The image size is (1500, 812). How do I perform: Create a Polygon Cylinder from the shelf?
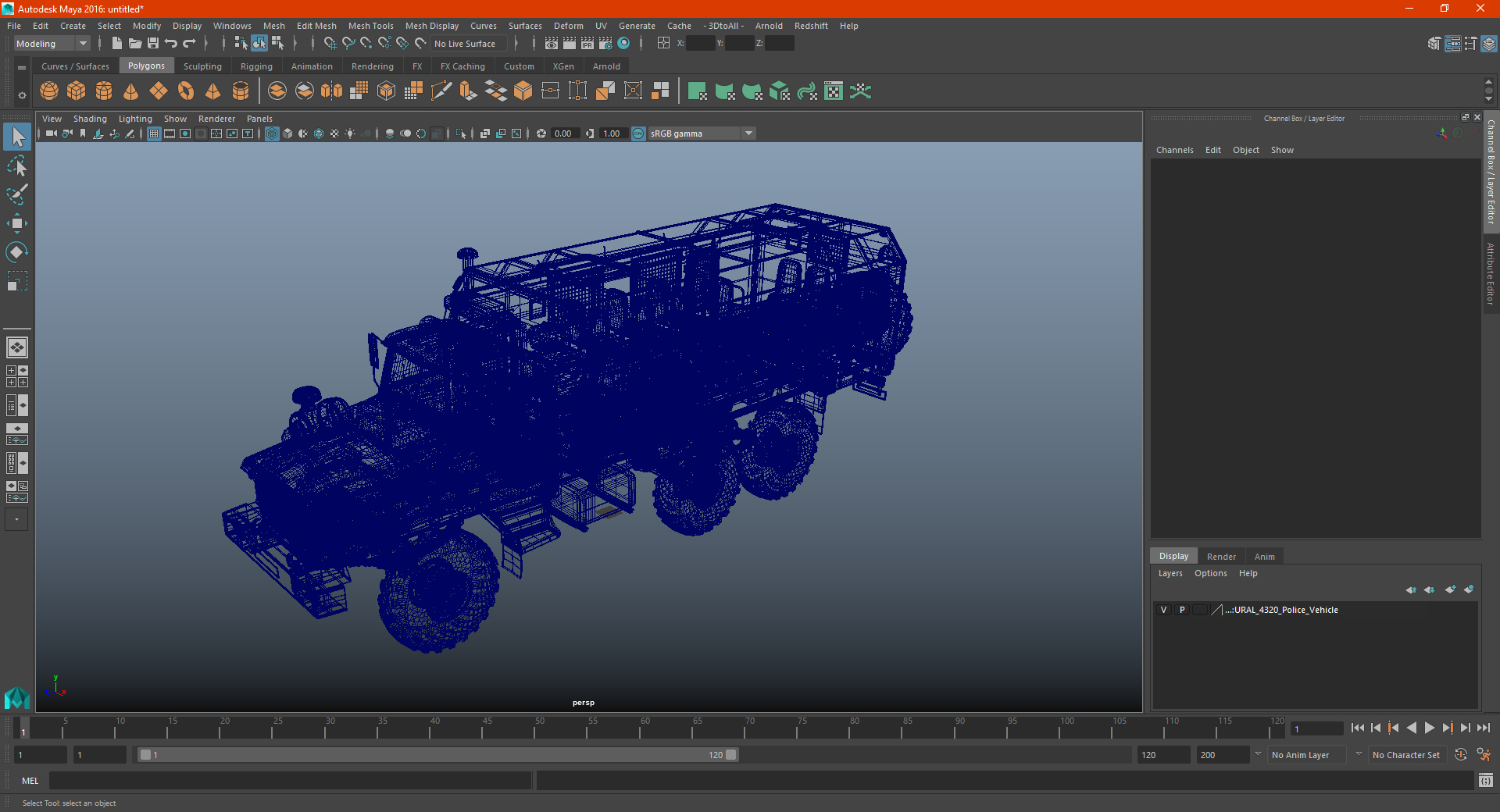pyautogui.click(x=104, y=91)
